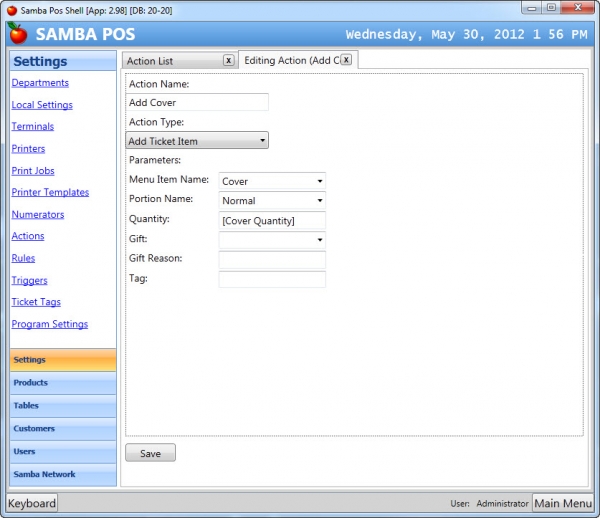The height and width of the screenshot is (518, 600).
Task: Close the Action List tab
Action: (228, 60)
